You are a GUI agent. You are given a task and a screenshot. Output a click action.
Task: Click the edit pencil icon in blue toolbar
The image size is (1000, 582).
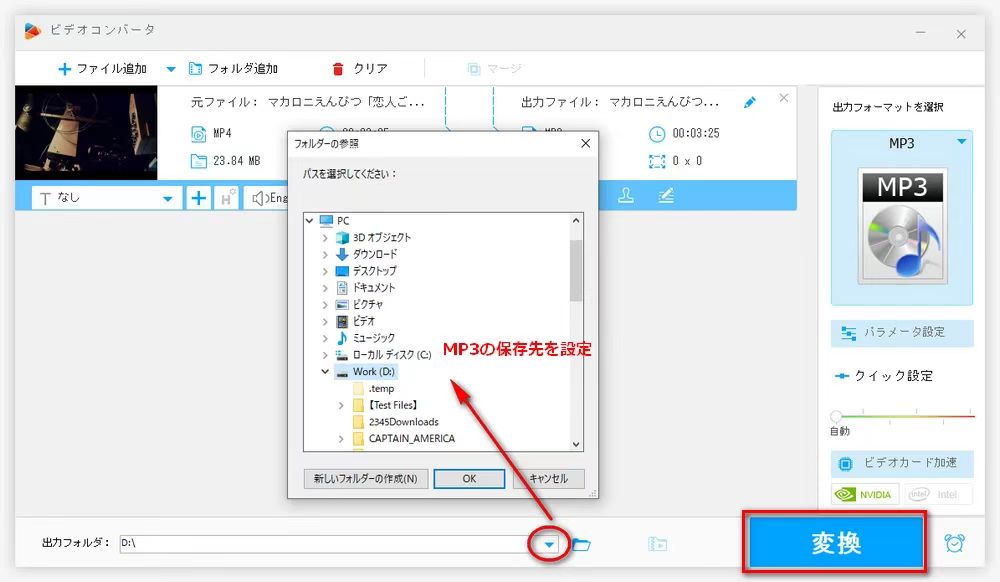point(666,196)
